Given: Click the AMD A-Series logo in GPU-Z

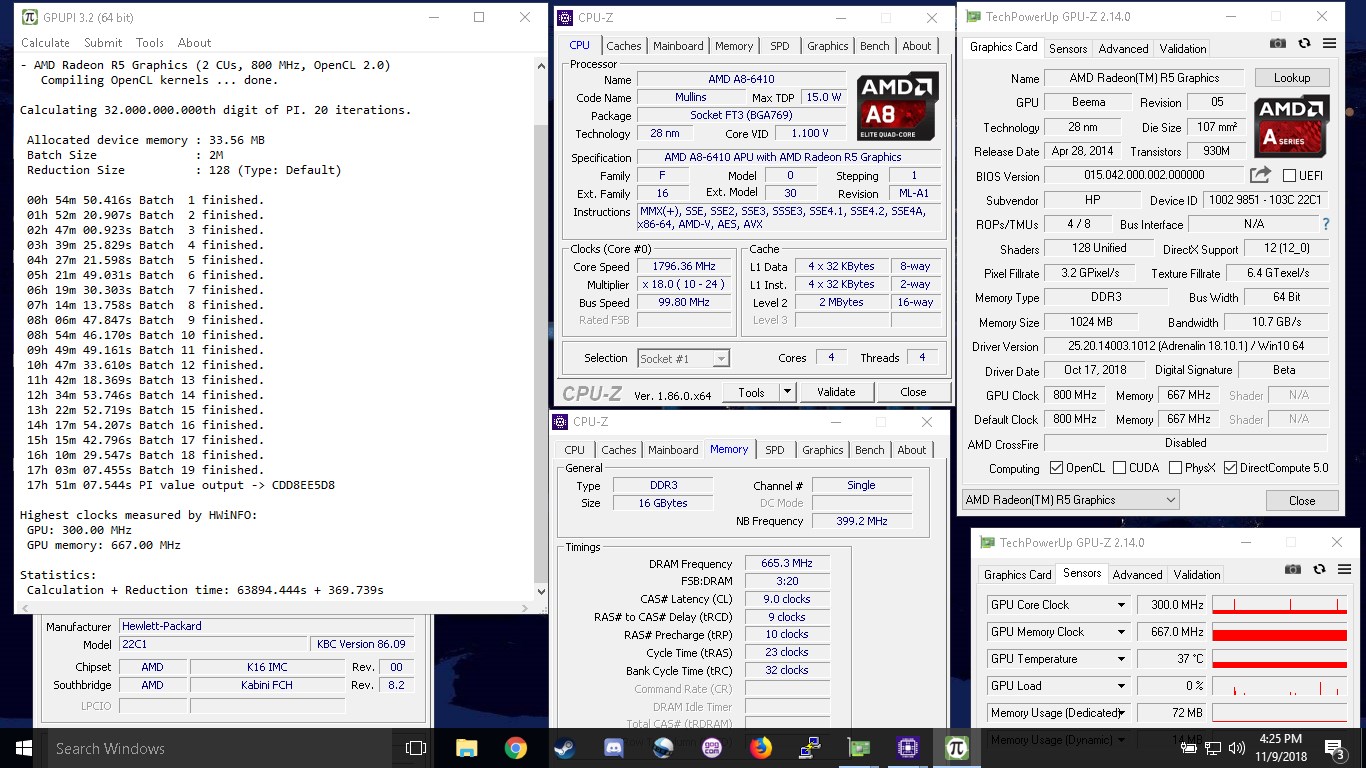Looking at the screenshot, I should pos(1291,126).
